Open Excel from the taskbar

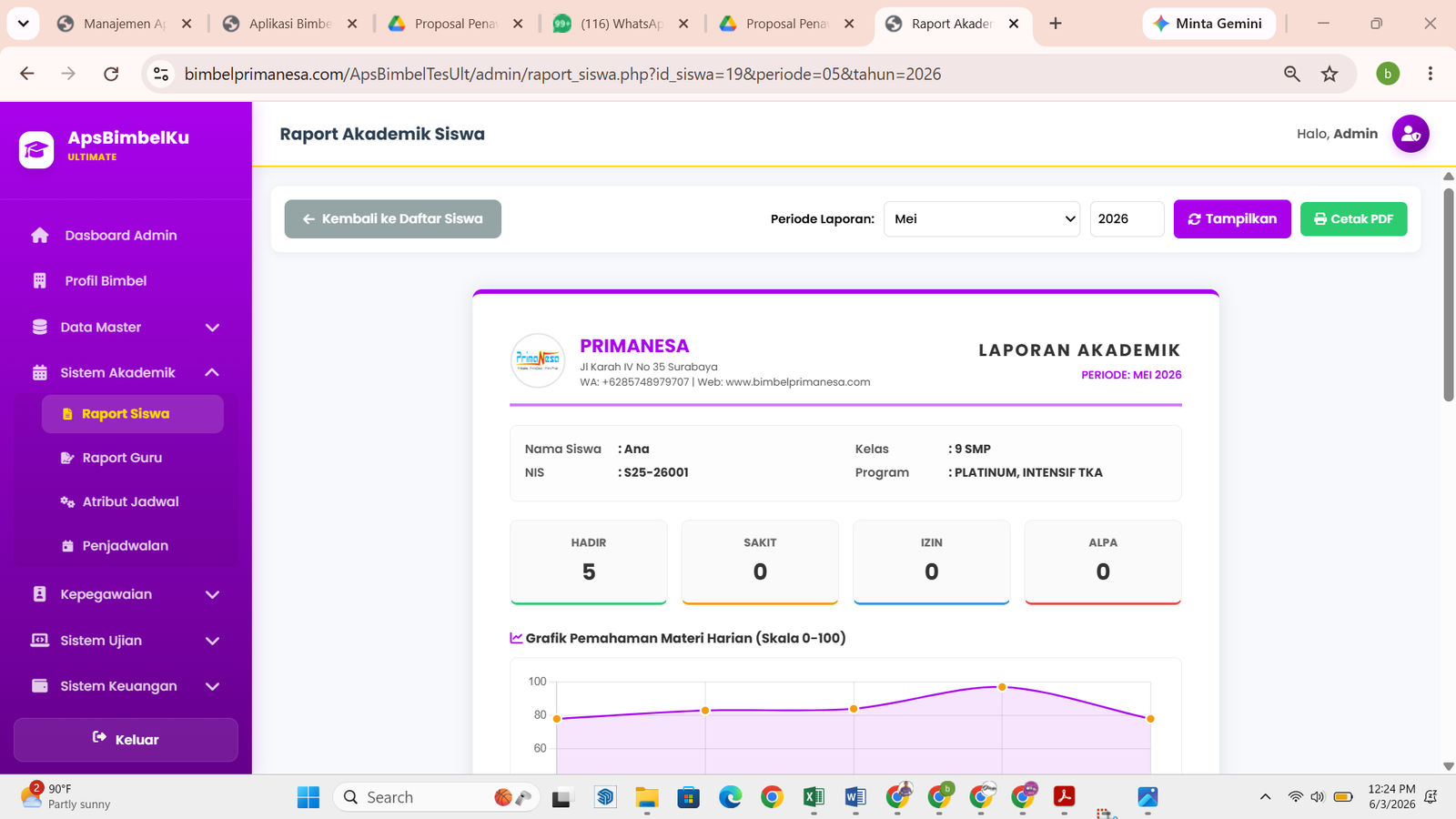814,797
